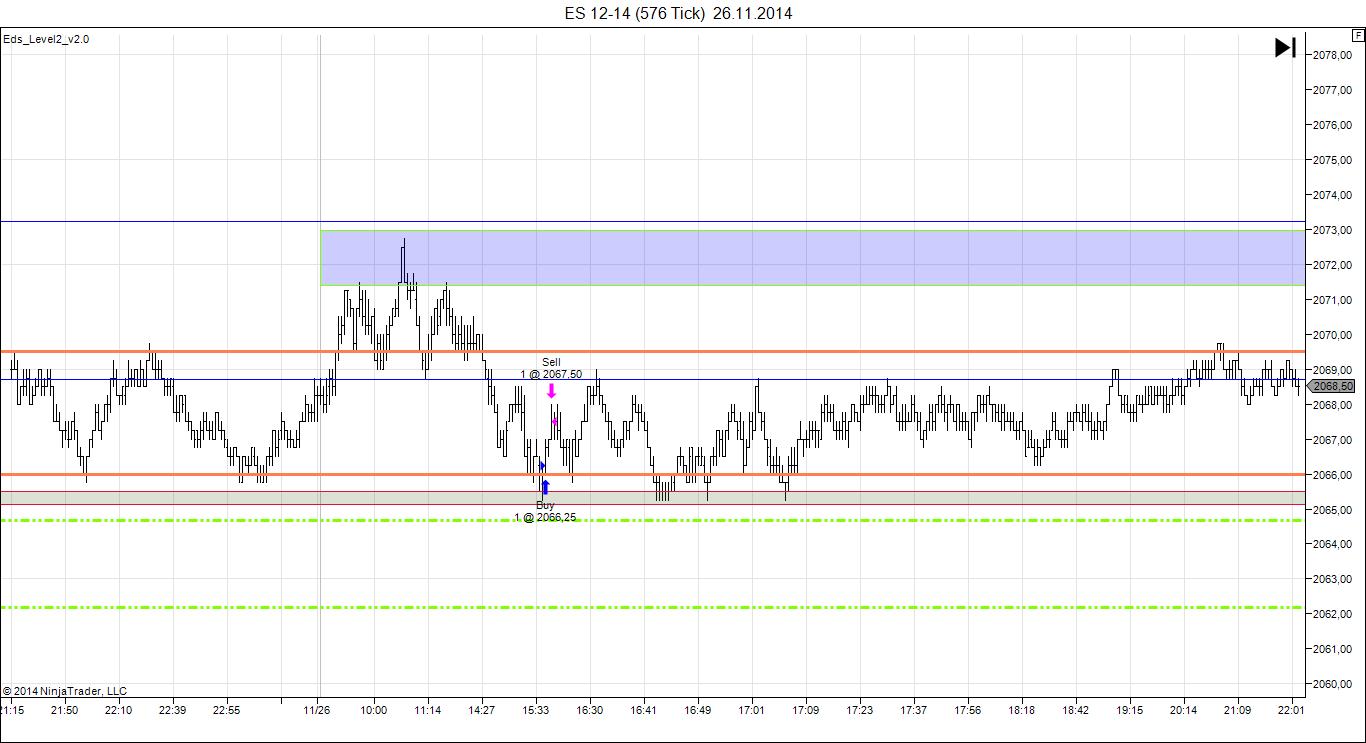Click the 16:49 time axis label
Viewport: 1366px width, 743px height.
698,710
